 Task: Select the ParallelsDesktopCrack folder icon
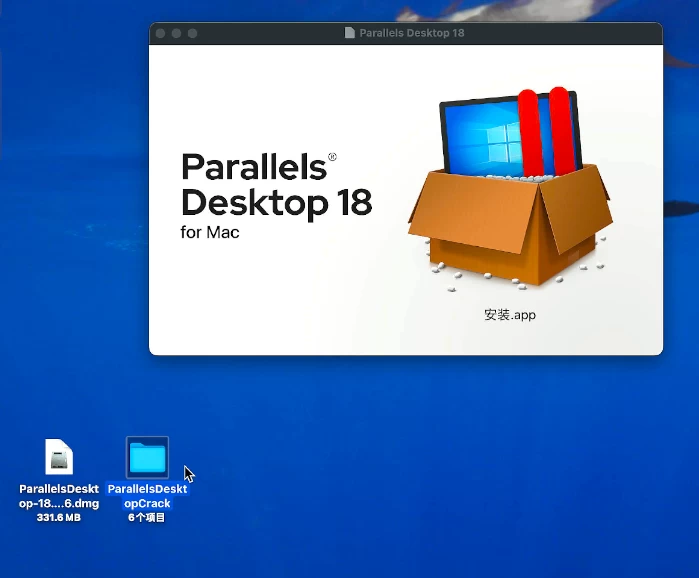click(x=147, y=457)
